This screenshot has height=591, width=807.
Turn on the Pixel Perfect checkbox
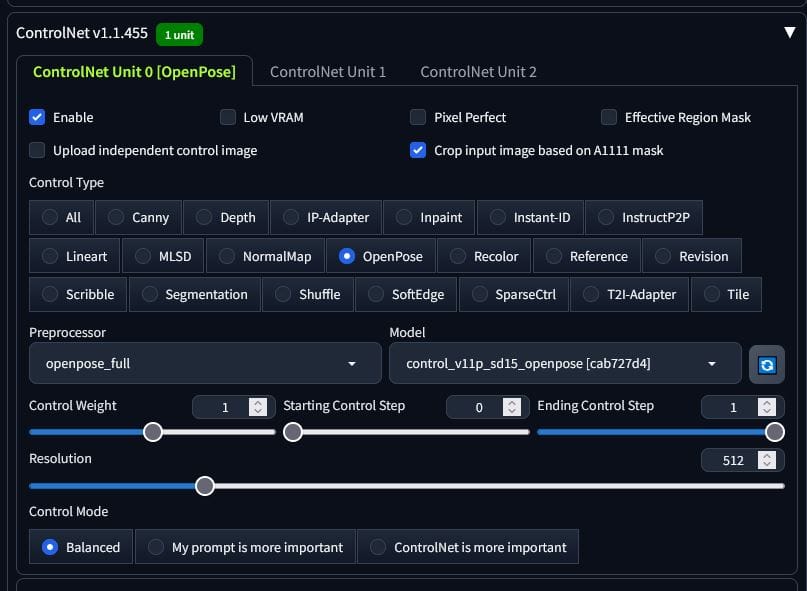pyautogui.click(x=418, y=117)
